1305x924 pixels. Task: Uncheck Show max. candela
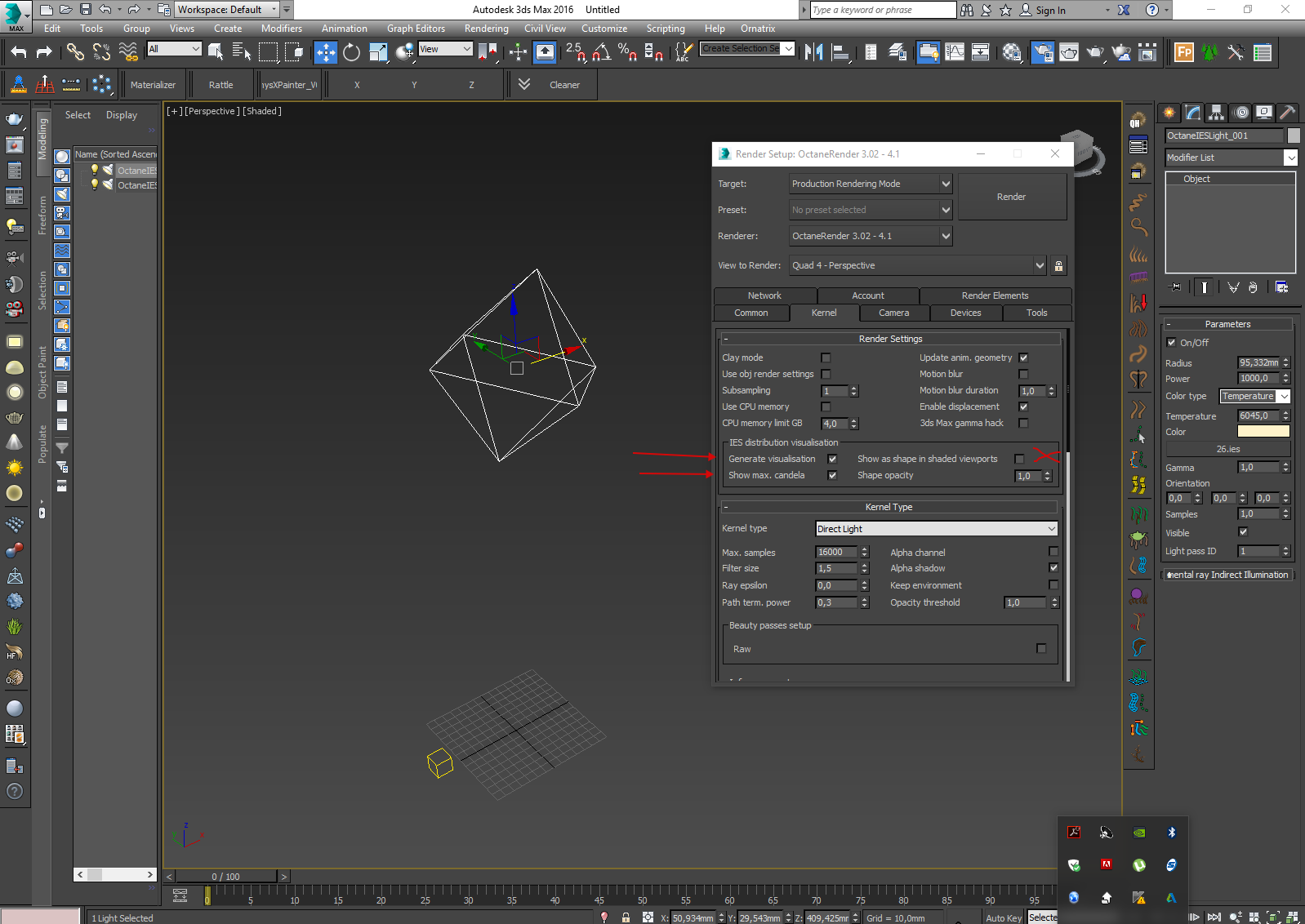[x=832, y=475]
